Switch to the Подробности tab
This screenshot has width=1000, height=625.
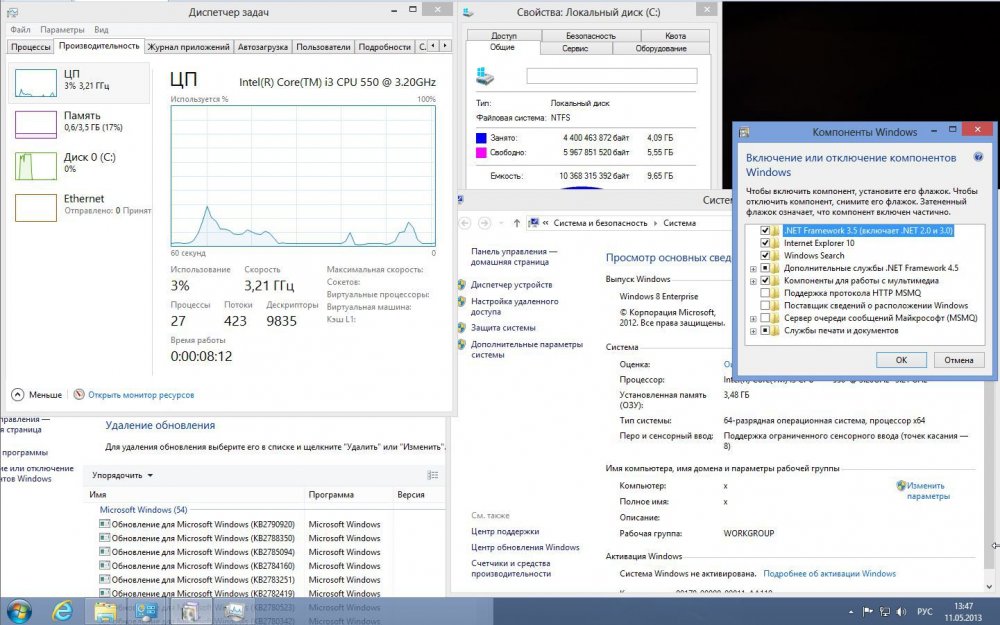click(x=385, y=47)
